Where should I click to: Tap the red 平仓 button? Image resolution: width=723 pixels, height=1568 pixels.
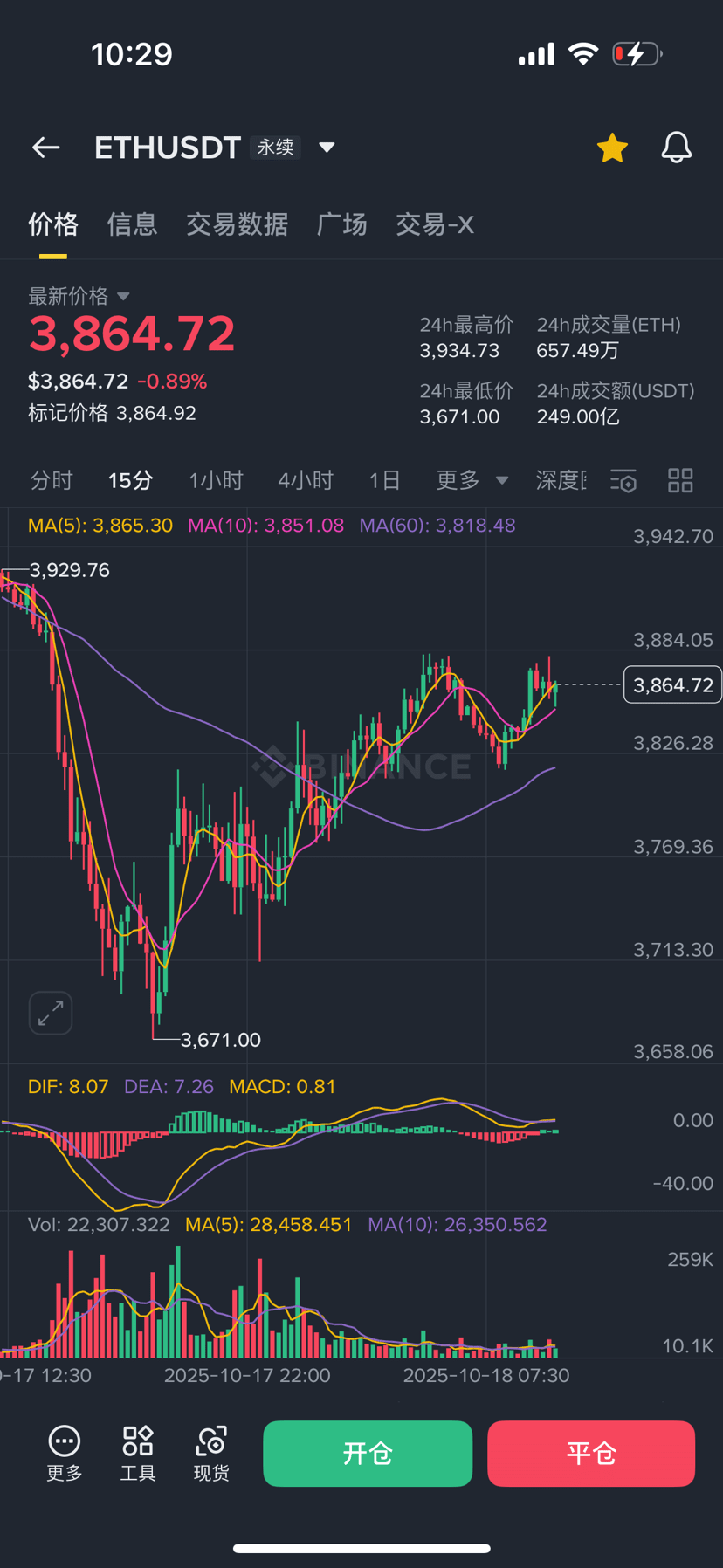(591, 1454)
